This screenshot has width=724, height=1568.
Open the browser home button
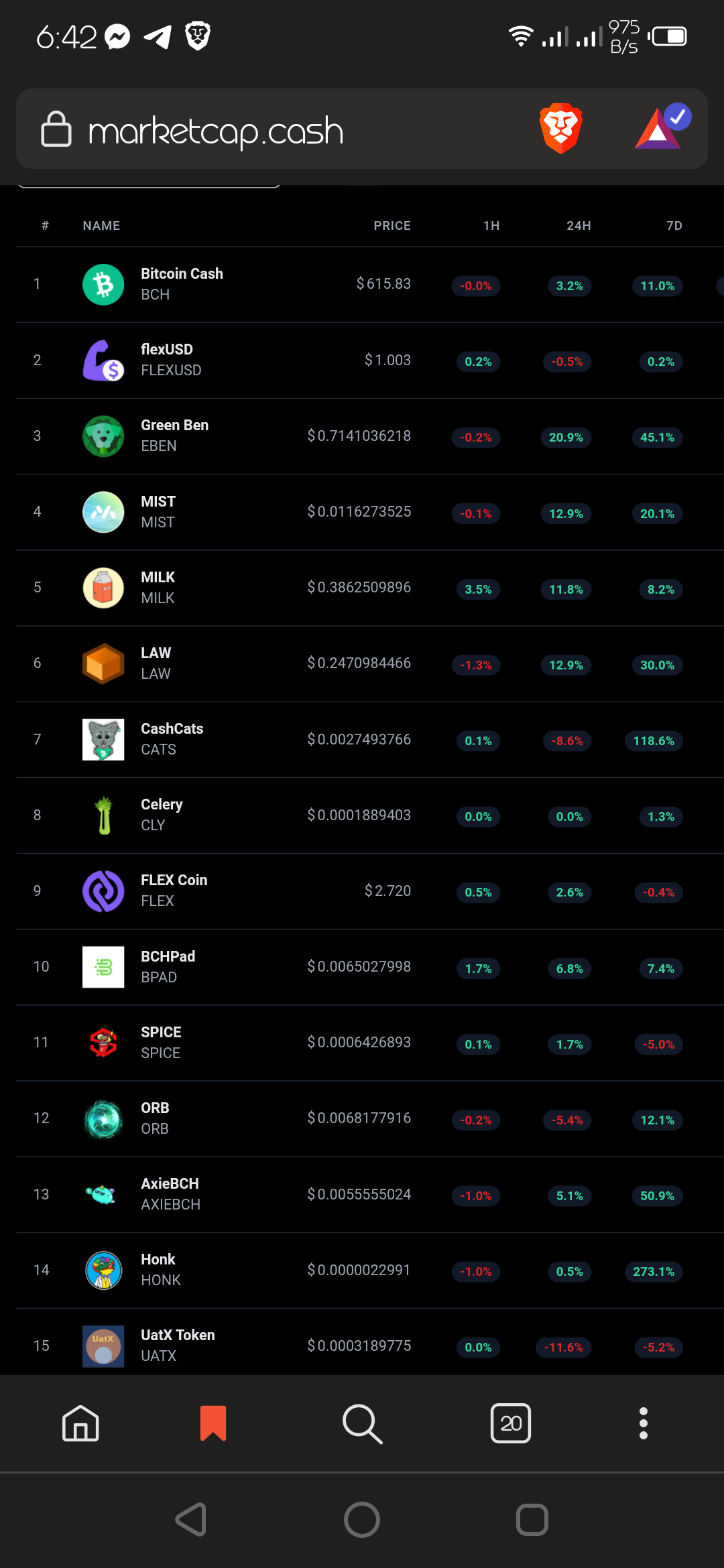coord(80,1423)
